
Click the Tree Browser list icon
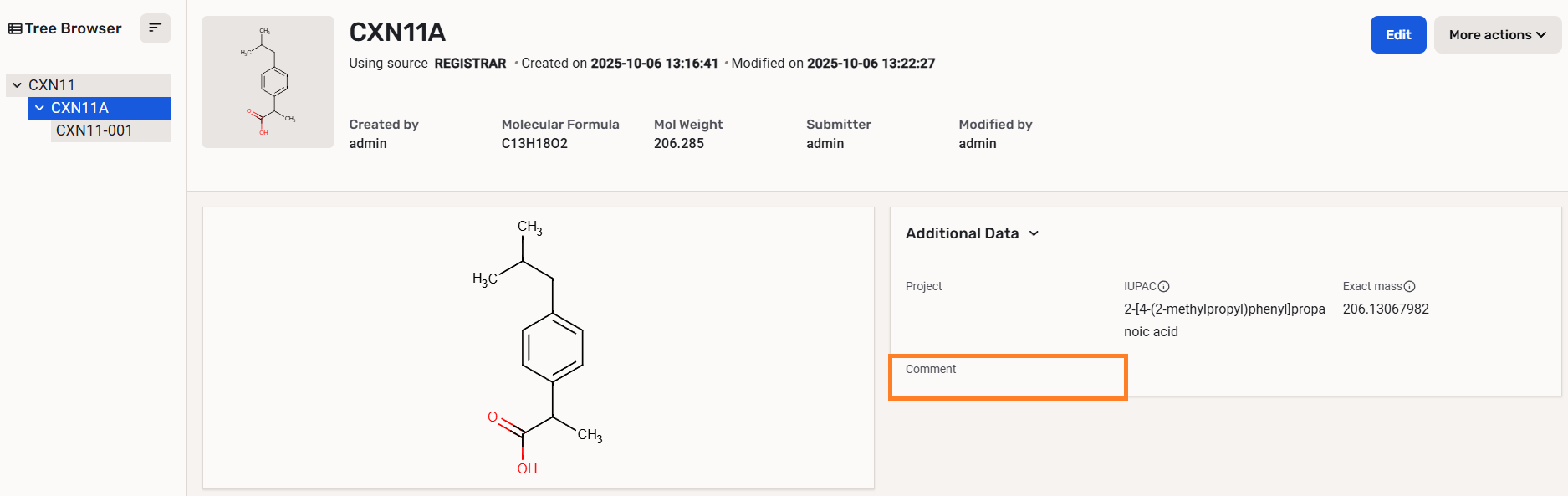coord(15,28)
